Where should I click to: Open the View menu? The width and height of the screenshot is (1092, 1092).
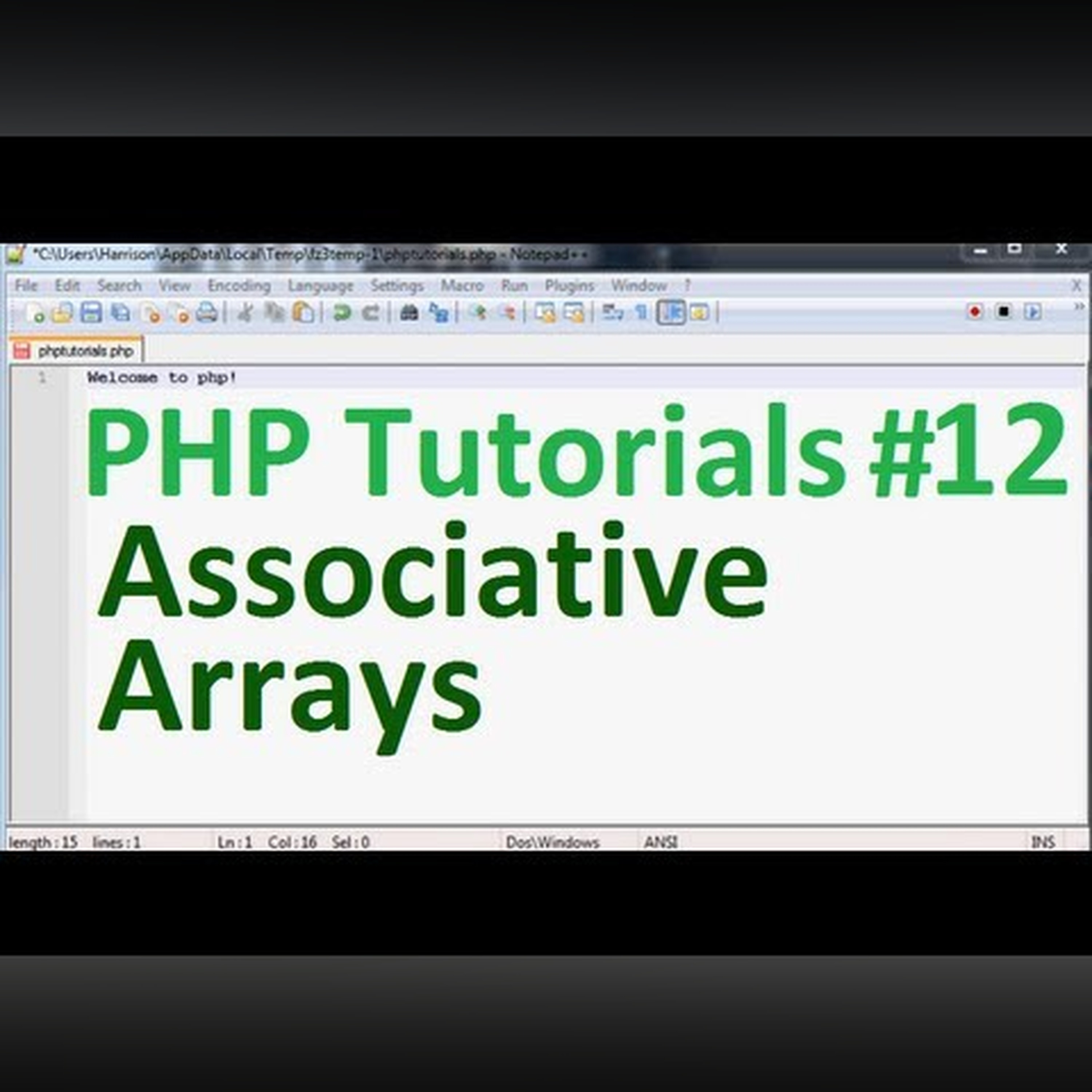point(174,285)
